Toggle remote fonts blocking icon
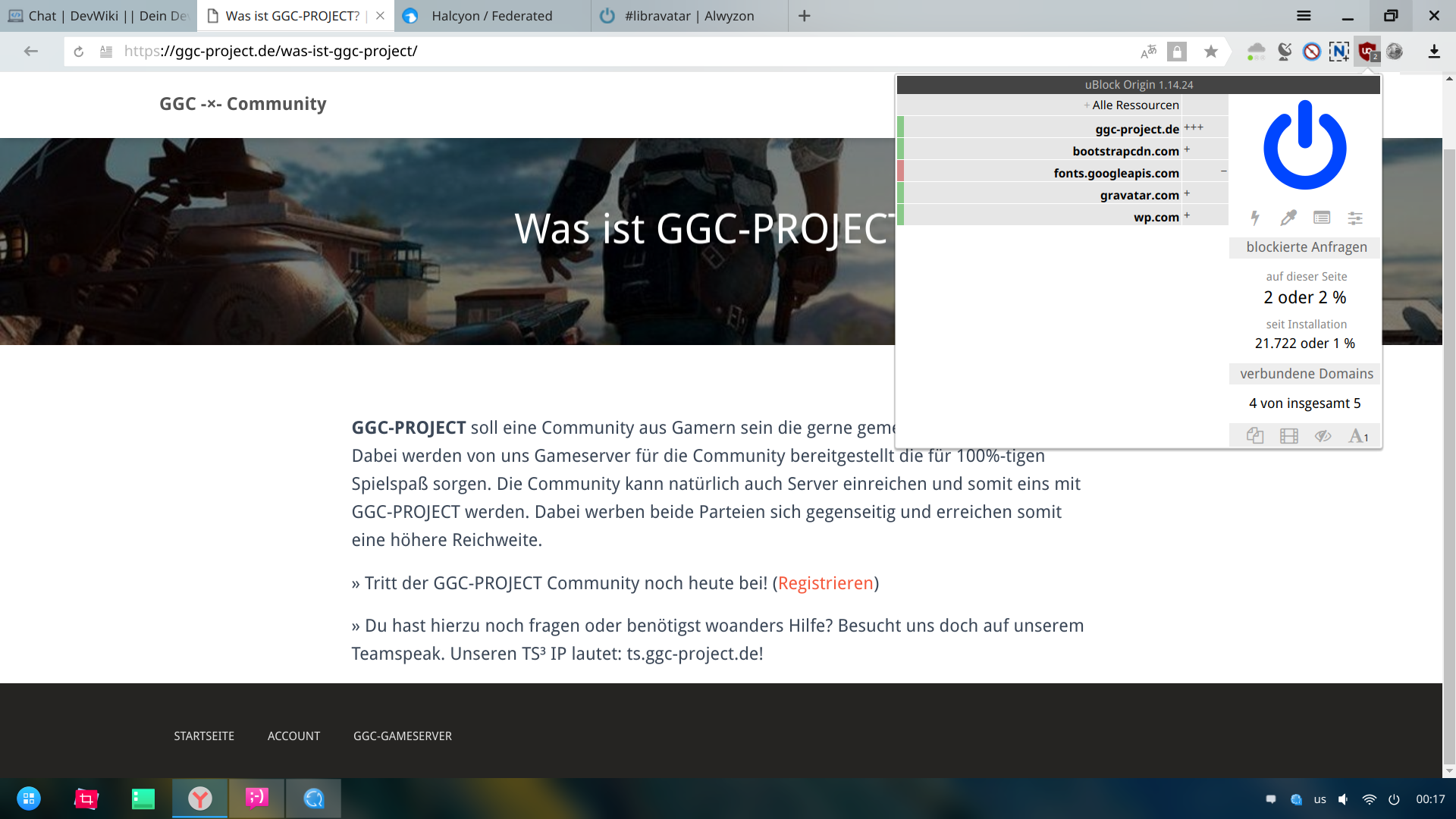Screen dimensions: 1456x819 point(1357,436)
